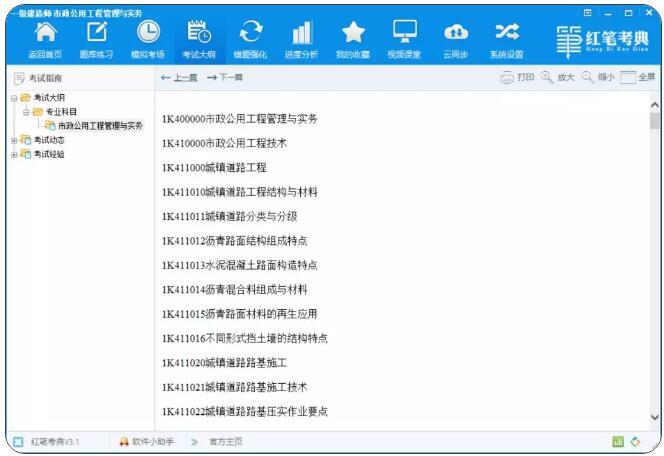The height and width of the screenshot is (456, 664).
Task: Select 考试大纲 folder in tree
Action: (x=43, y=98)
